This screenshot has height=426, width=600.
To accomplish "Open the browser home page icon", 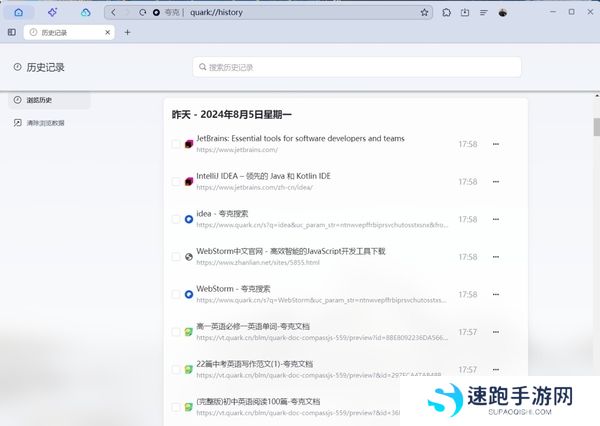I will point(18,12).
